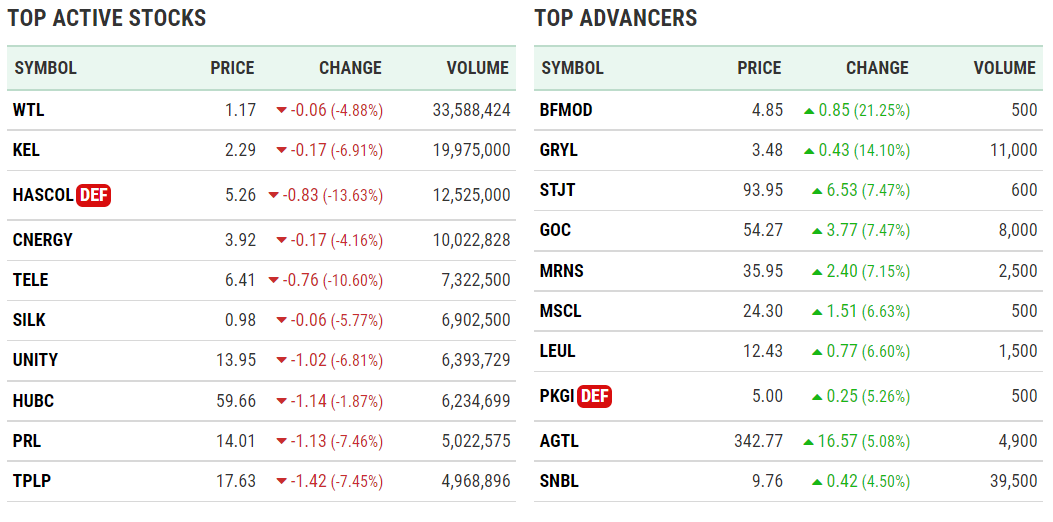Click the green up arrow in AGTL row

[807, 441]
